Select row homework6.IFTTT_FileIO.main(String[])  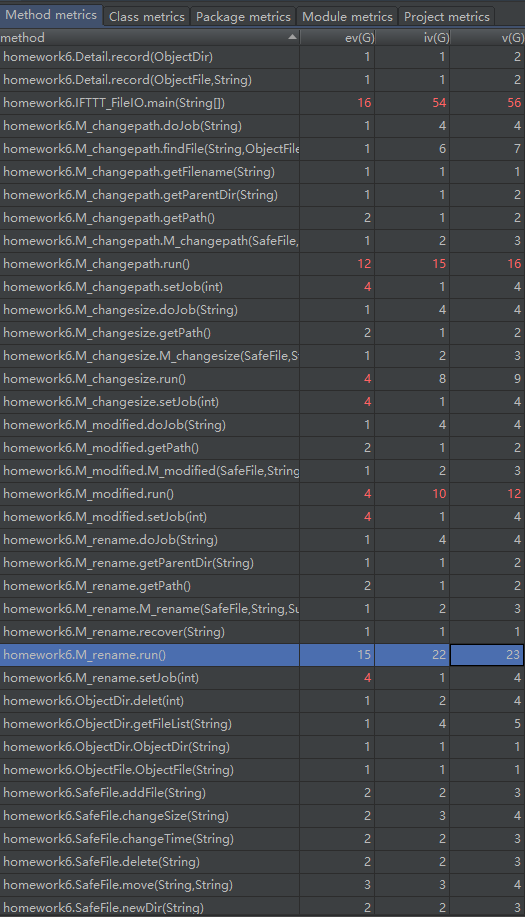[x=262, y=103]
